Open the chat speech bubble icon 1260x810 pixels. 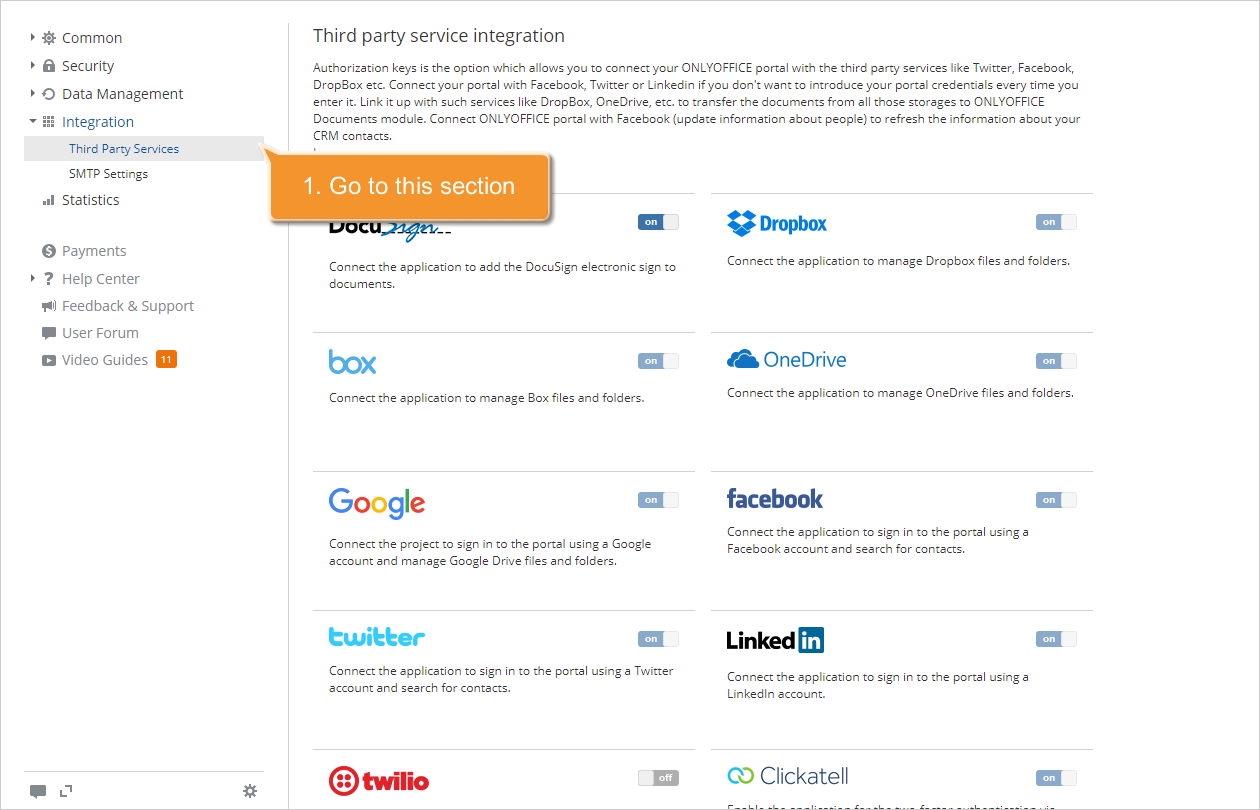(38, 791)
